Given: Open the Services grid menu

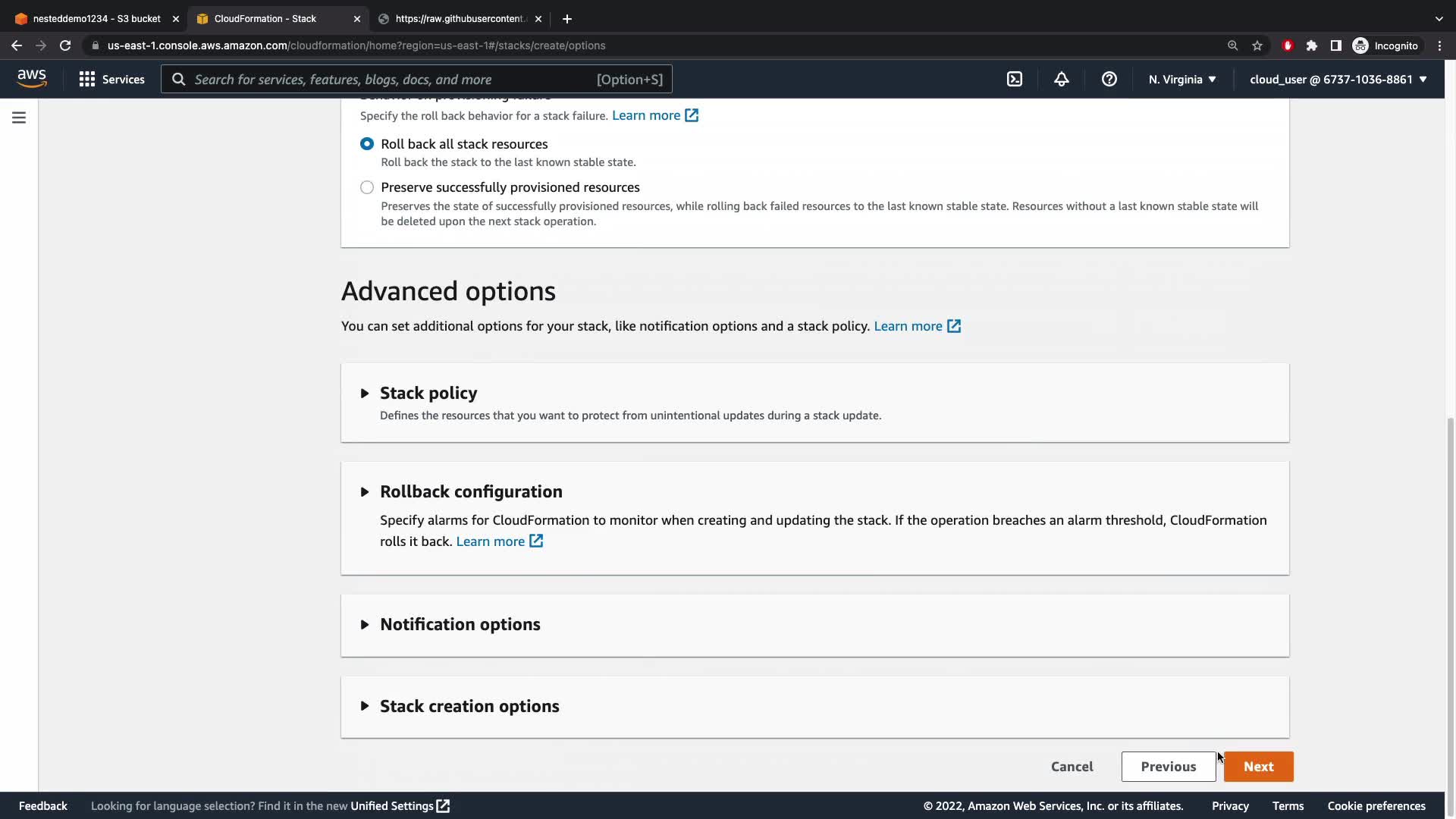Looking at the screenshot, I should click(111, 79).
